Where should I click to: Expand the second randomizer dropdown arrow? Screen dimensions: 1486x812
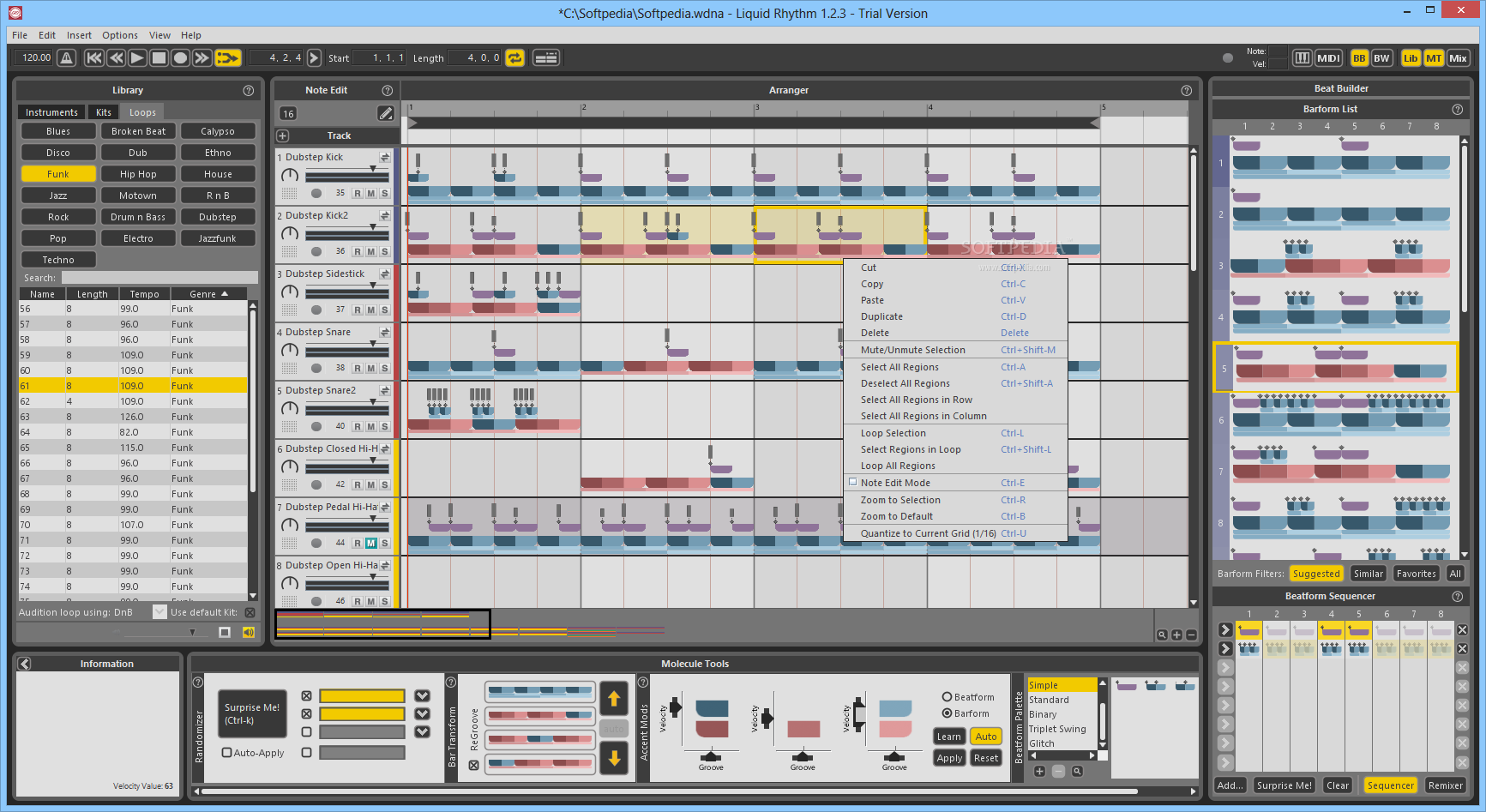[422, 713]
